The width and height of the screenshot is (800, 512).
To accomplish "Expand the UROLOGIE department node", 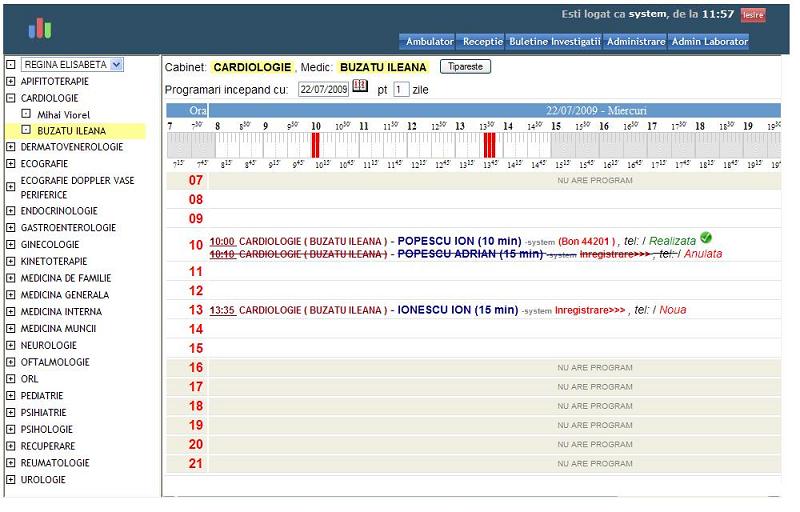I will [11, 480].
